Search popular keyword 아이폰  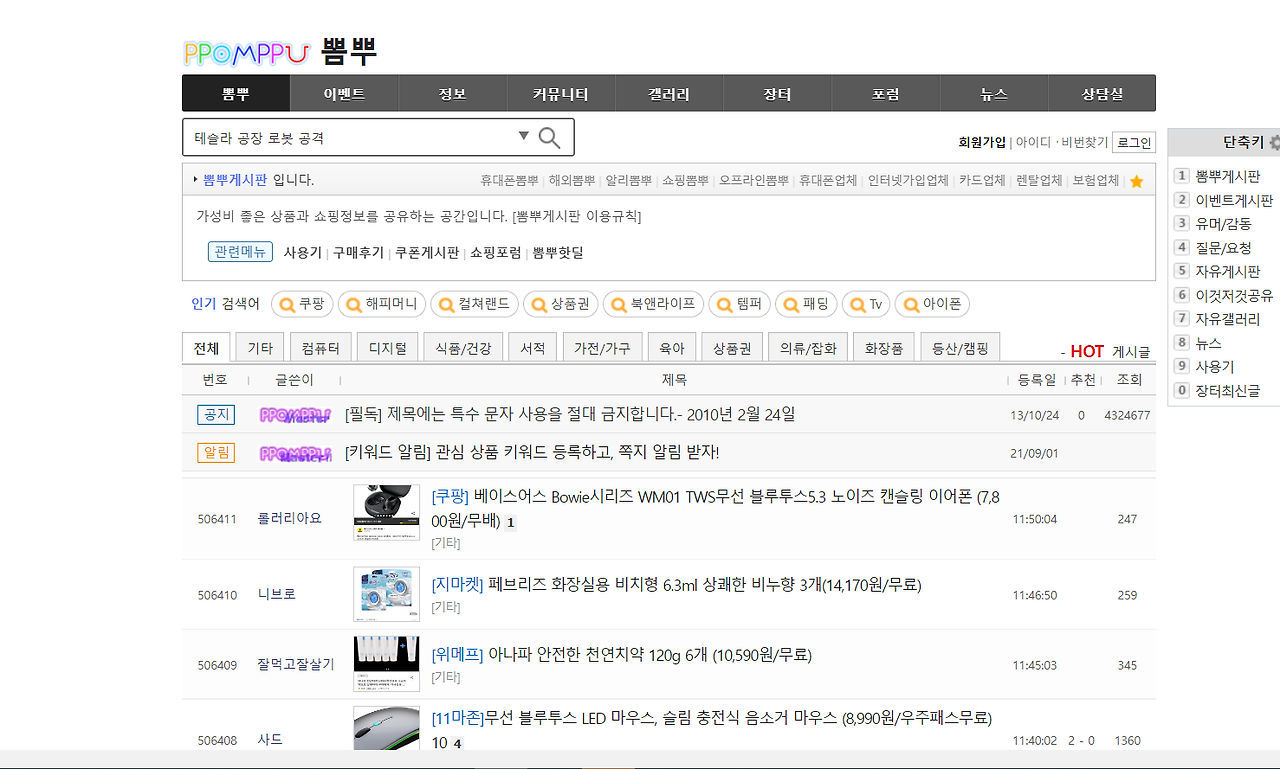click(x=932, y=304)
